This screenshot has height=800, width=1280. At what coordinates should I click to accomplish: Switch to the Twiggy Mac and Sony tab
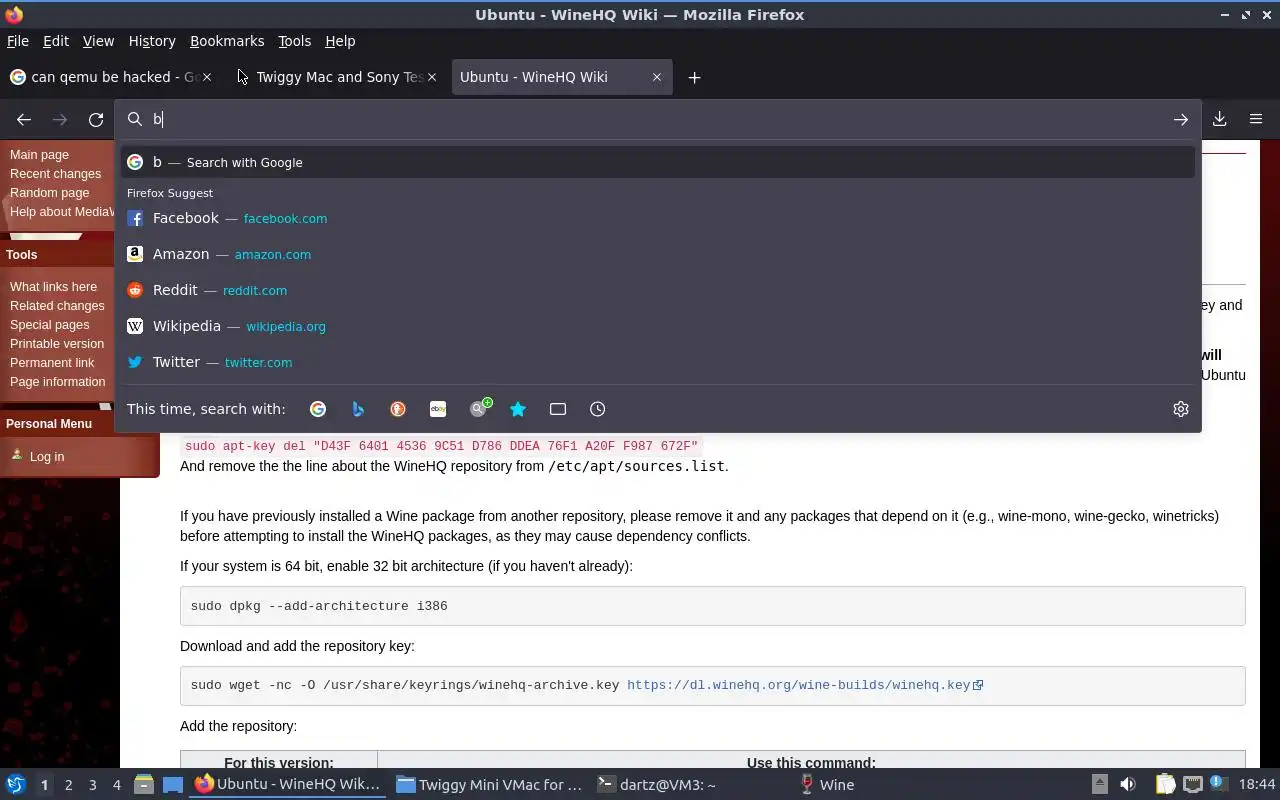point(337,77)
